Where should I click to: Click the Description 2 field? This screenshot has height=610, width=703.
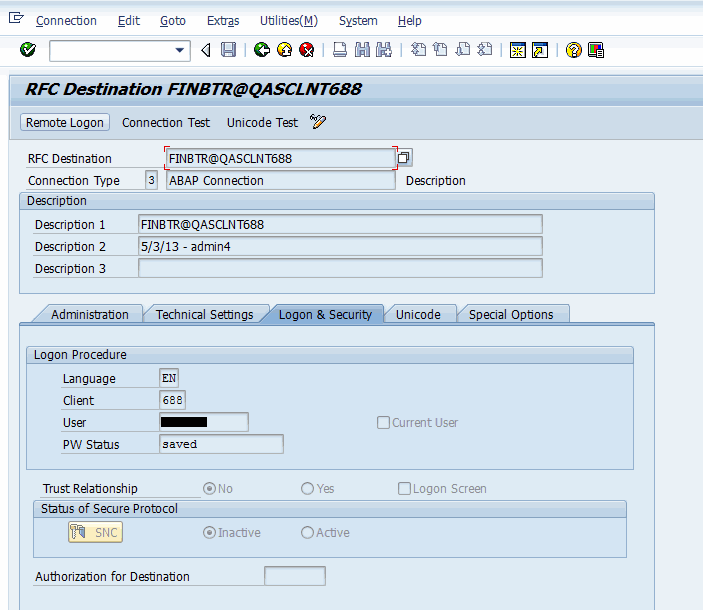340,246
